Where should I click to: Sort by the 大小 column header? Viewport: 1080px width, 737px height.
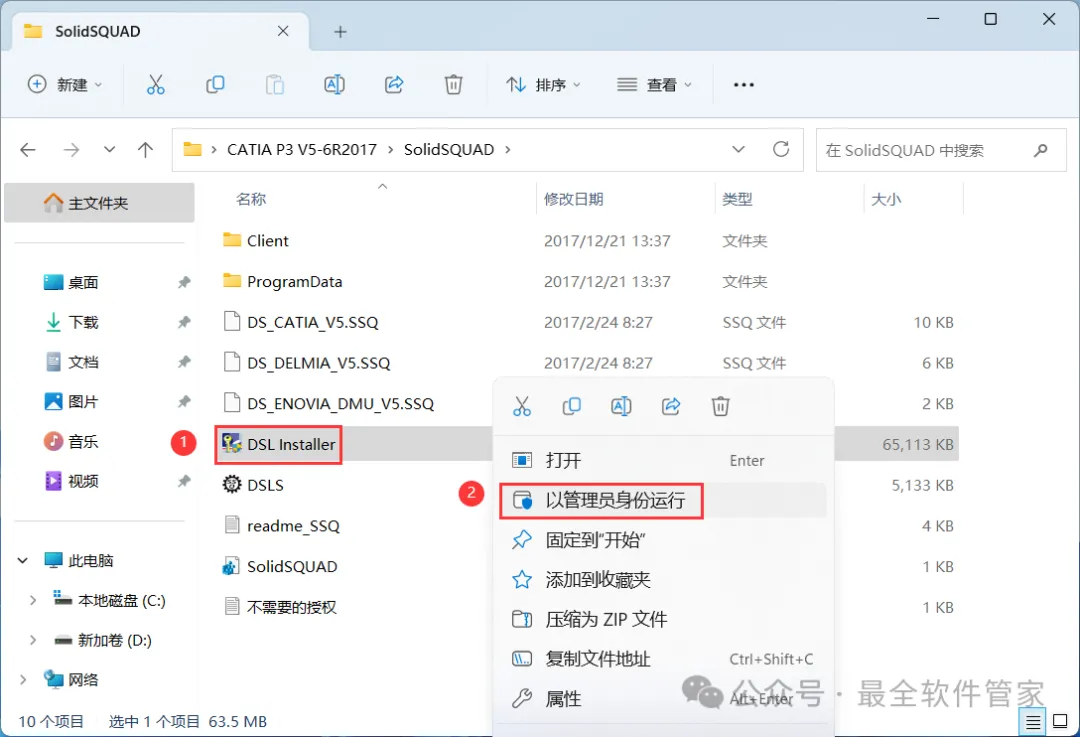point(886,199)
